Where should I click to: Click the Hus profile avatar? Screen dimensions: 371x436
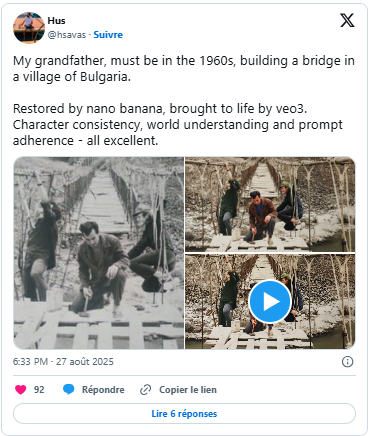click(x=29, y=28)
